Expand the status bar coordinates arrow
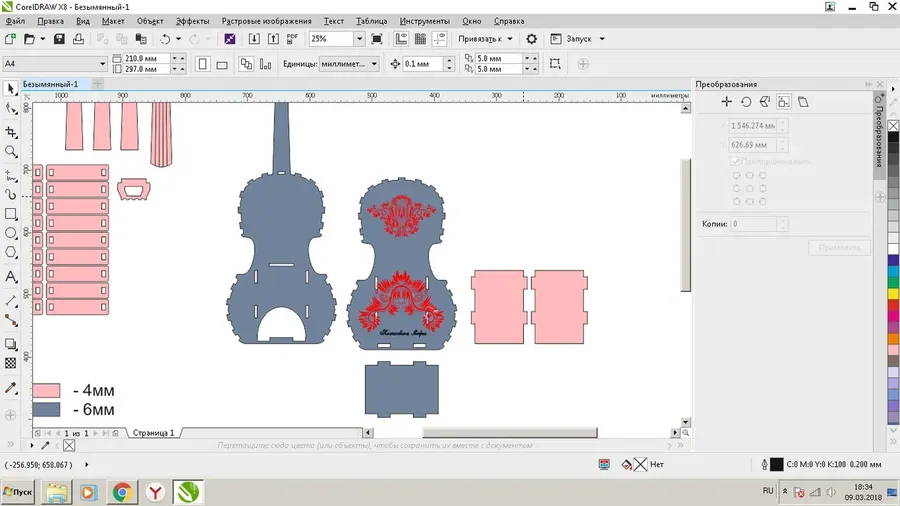The width and height of the screenshot is (900, 506). (87, 465)
